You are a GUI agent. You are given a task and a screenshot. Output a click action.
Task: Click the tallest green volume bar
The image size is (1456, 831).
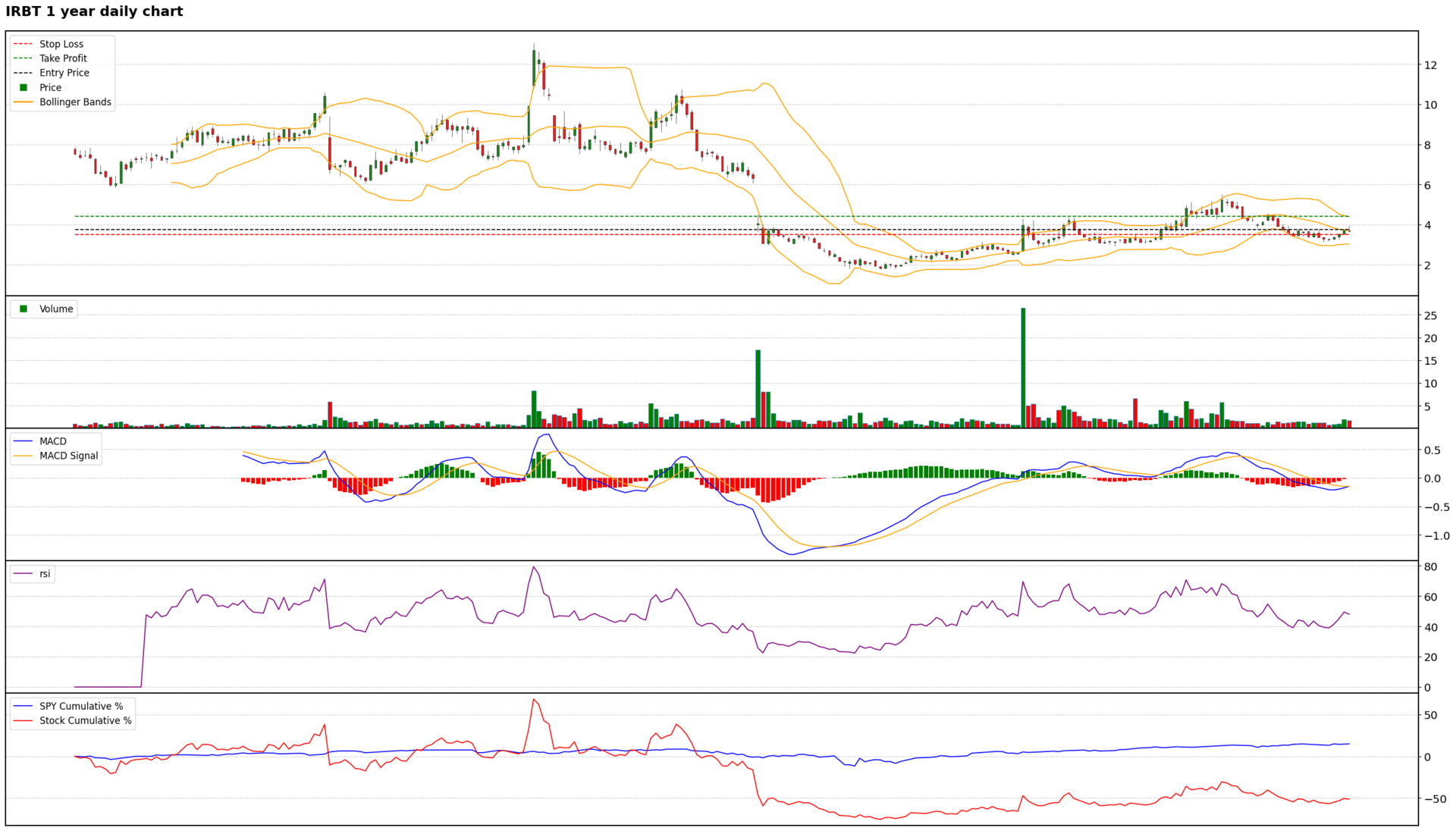click(1023, 368)
